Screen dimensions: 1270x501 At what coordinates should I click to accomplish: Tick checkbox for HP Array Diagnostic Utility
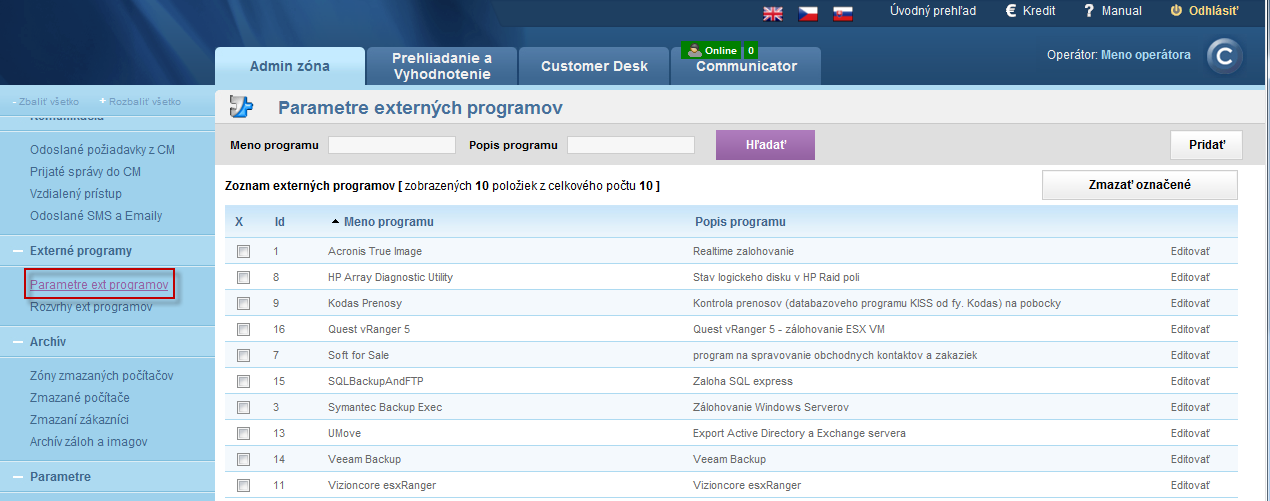(243, 277)
